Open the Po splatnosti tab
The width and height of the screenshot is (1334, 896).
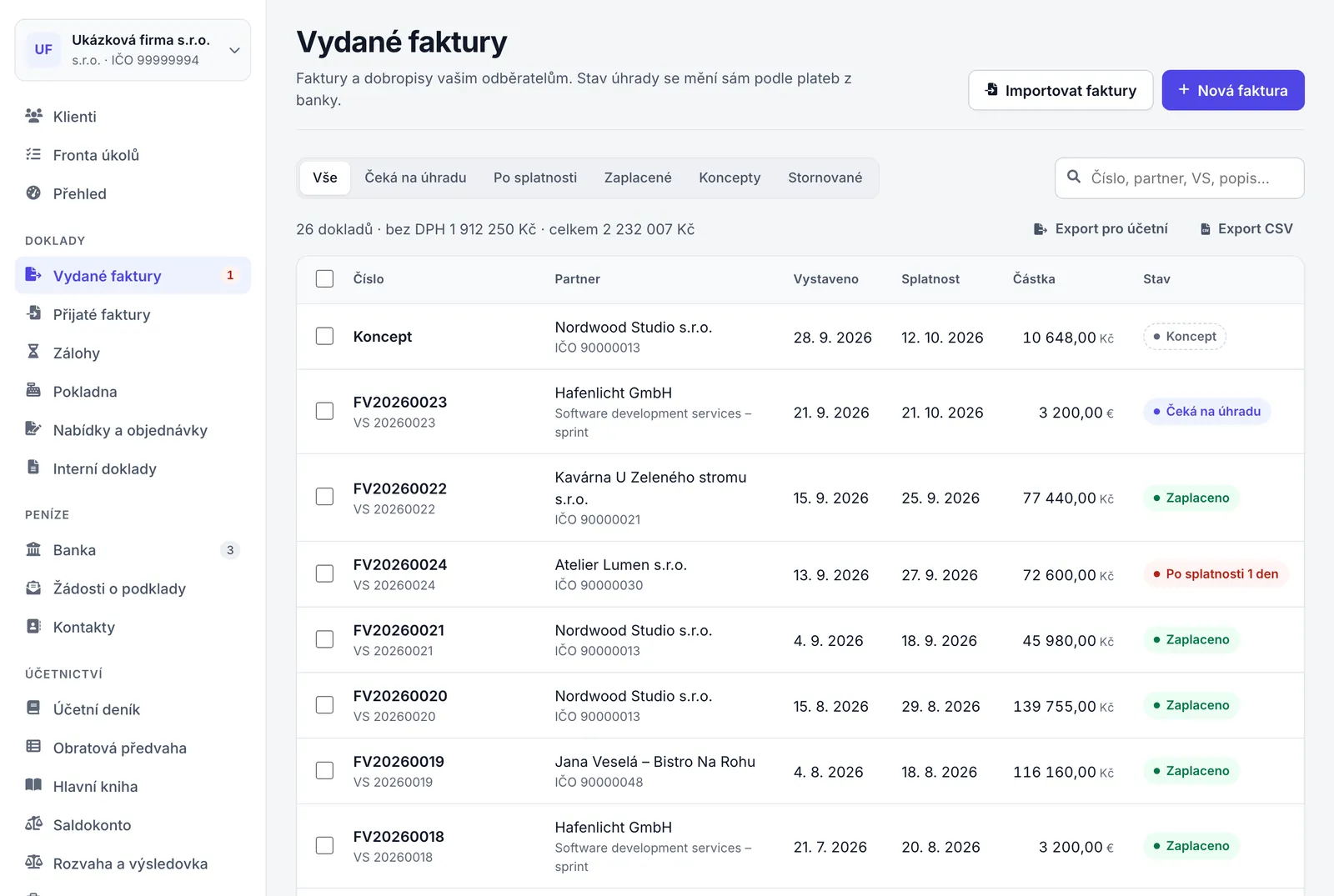pyautogui.click(x=535, y=178)
